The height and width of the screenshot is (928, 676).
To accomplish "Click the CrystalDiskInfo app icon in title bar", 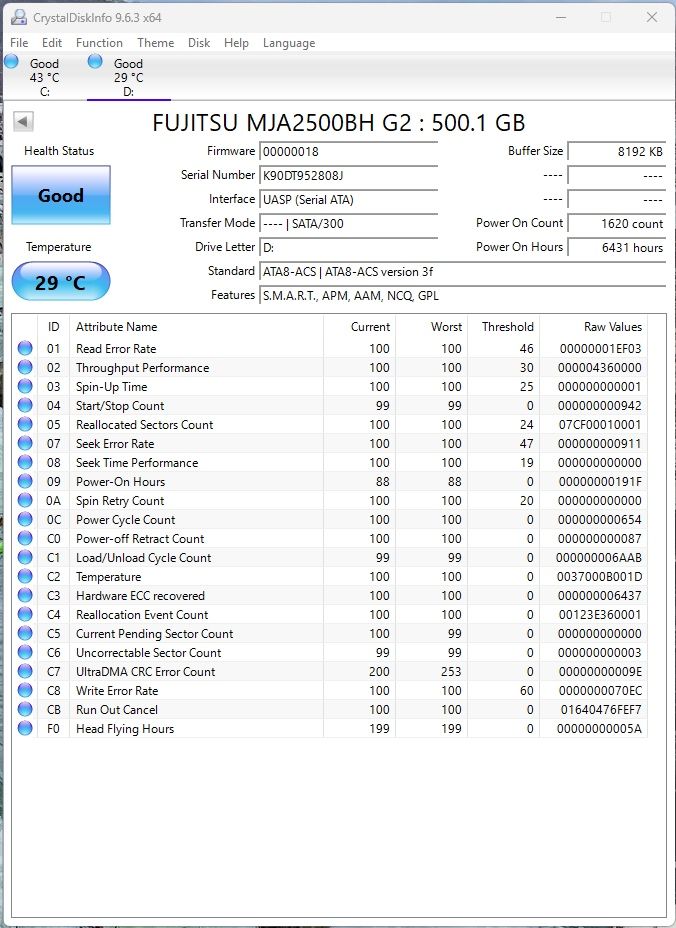I will (x=18, y=17).
